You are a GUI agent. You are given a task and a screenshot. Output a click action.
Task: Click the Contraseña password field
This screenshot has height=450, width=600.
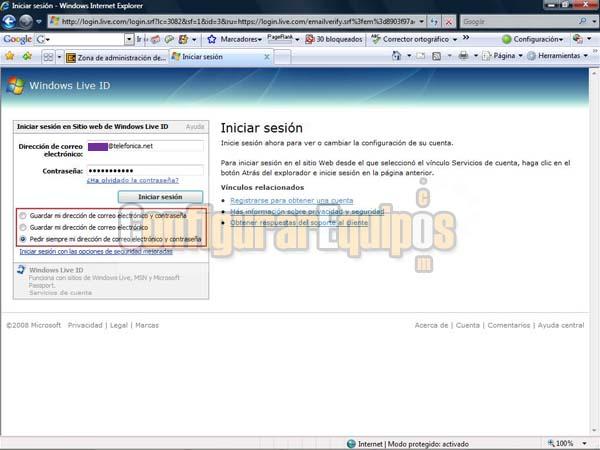click(146, 170)
